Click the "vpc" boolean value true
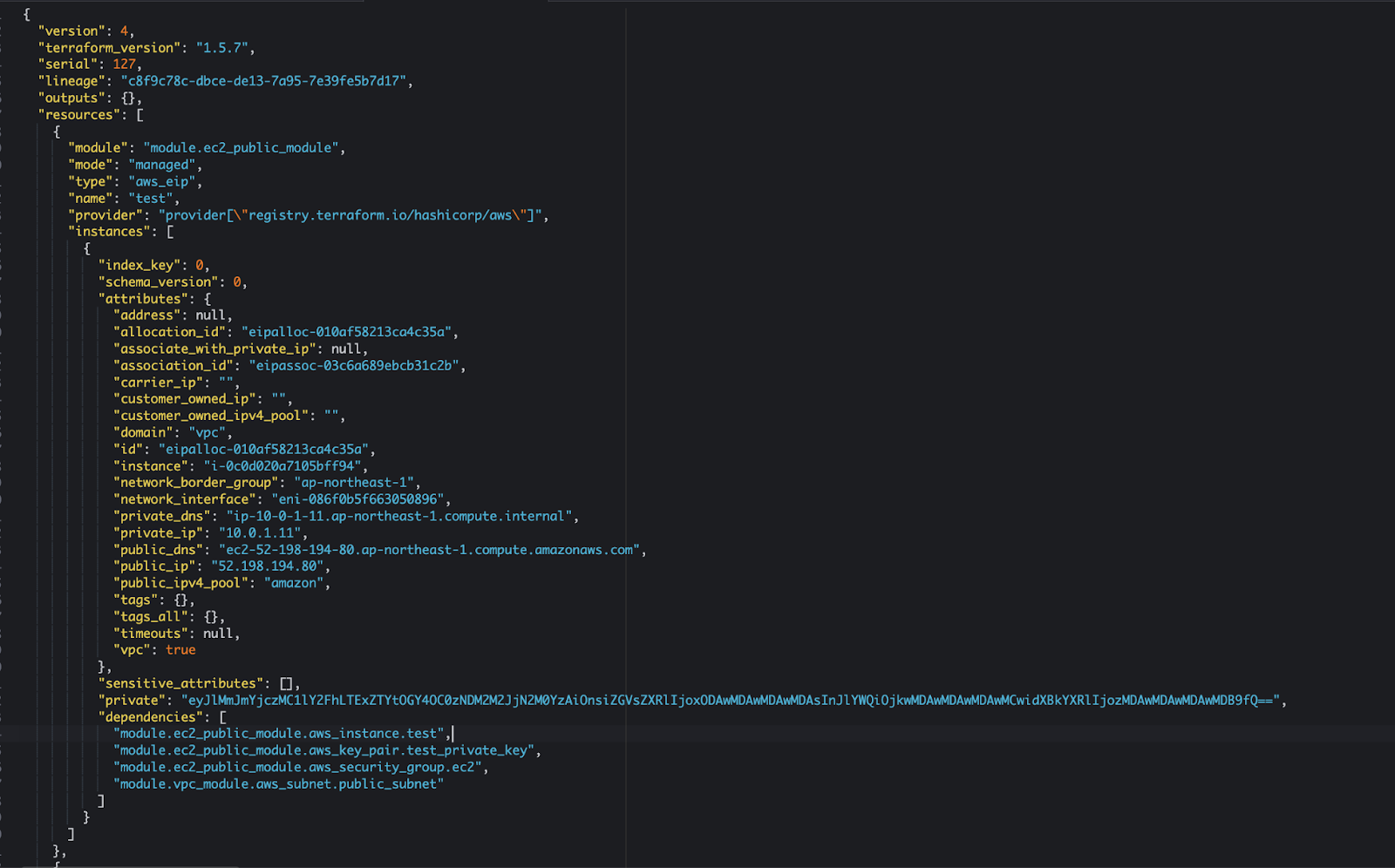This screenshot has height=868, width=1395. click(x=179, y=649)
